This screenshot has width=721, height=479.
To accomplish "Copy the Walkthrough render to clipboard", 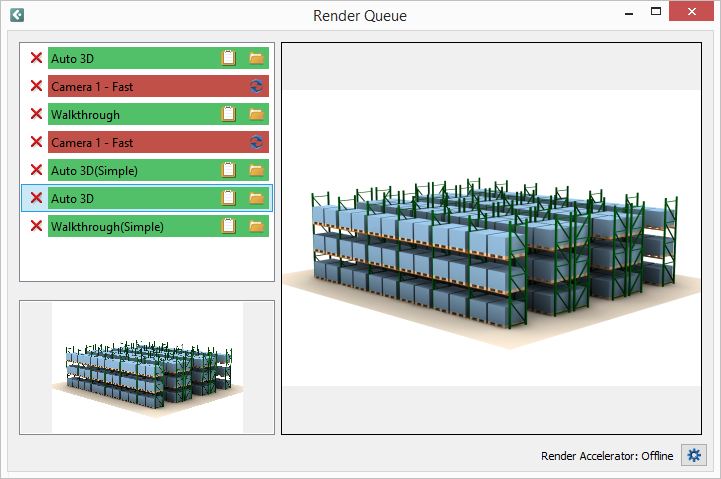I will pos(229,114).
